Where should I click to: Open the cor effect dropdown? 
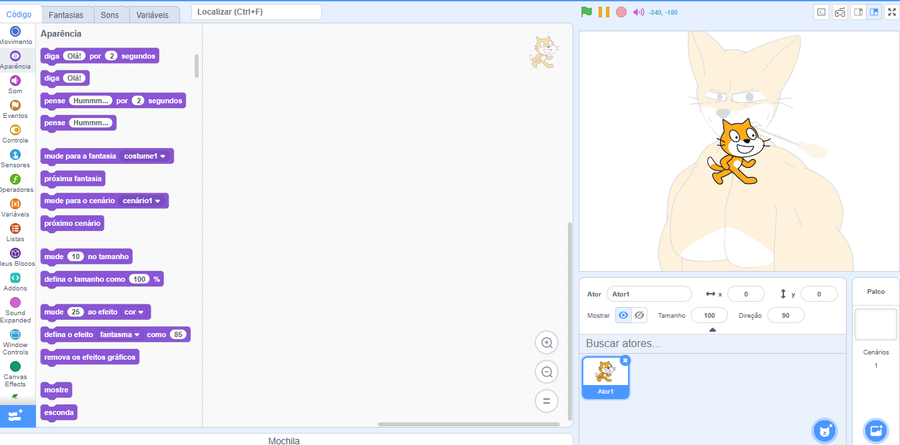[134, 312]
